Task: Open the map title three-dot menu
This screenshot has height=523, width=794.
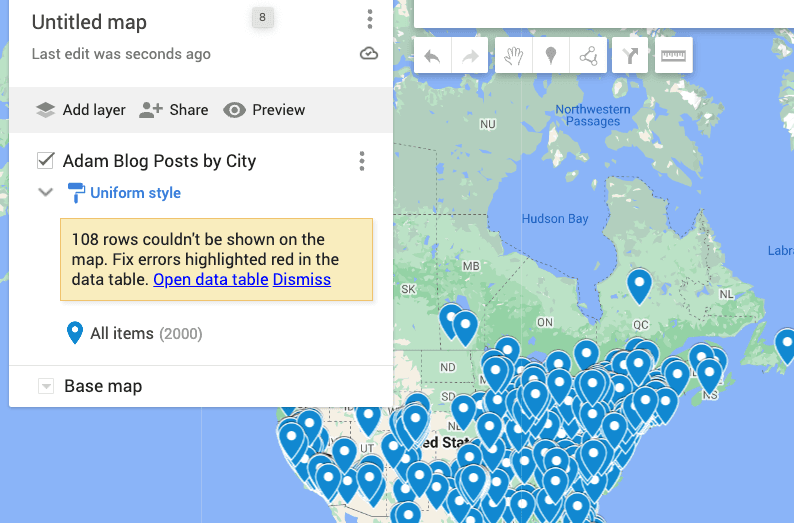Action: [370, 20]
